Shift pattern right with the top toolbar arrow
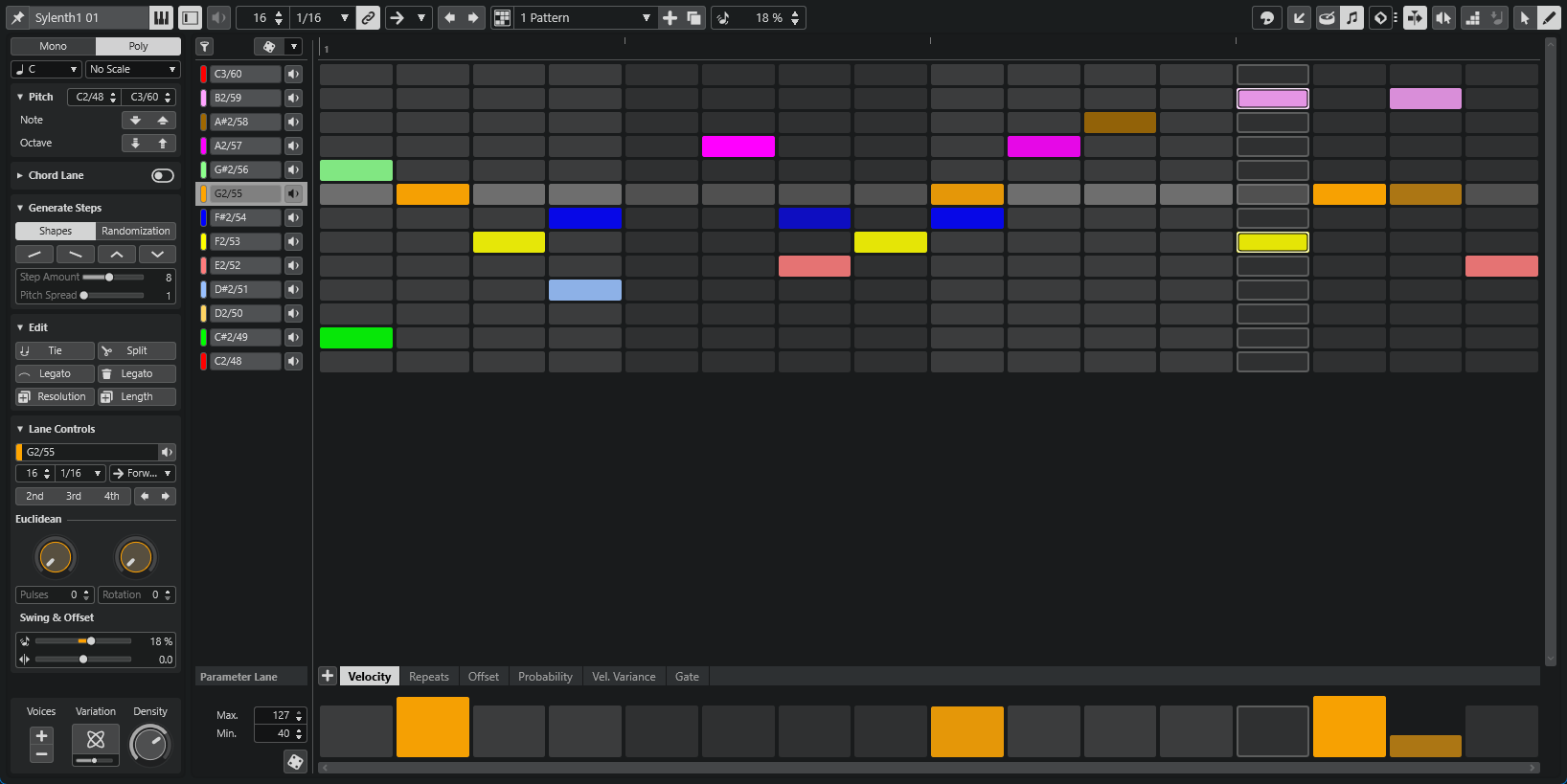1567x784 pixels. tap(473, 17)
